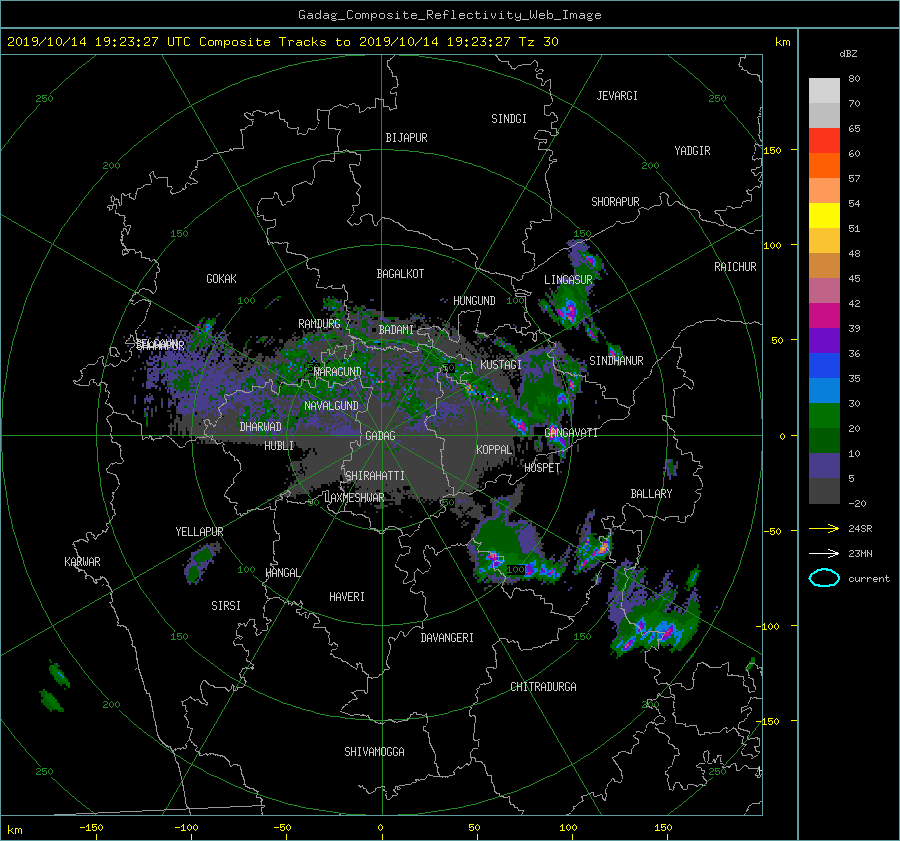Screen dimensions: 900x841
Task: Click the storm cell north of LINGASUR
Action: [585, 257]
